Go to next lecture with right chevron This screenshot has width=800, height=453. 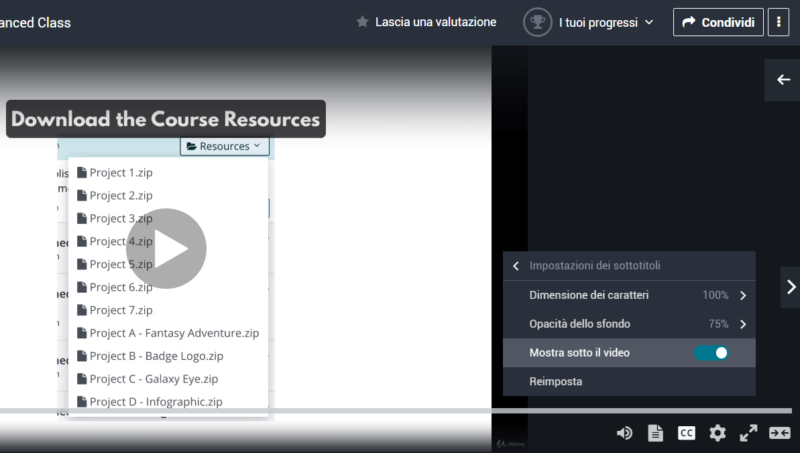point(790,287)
